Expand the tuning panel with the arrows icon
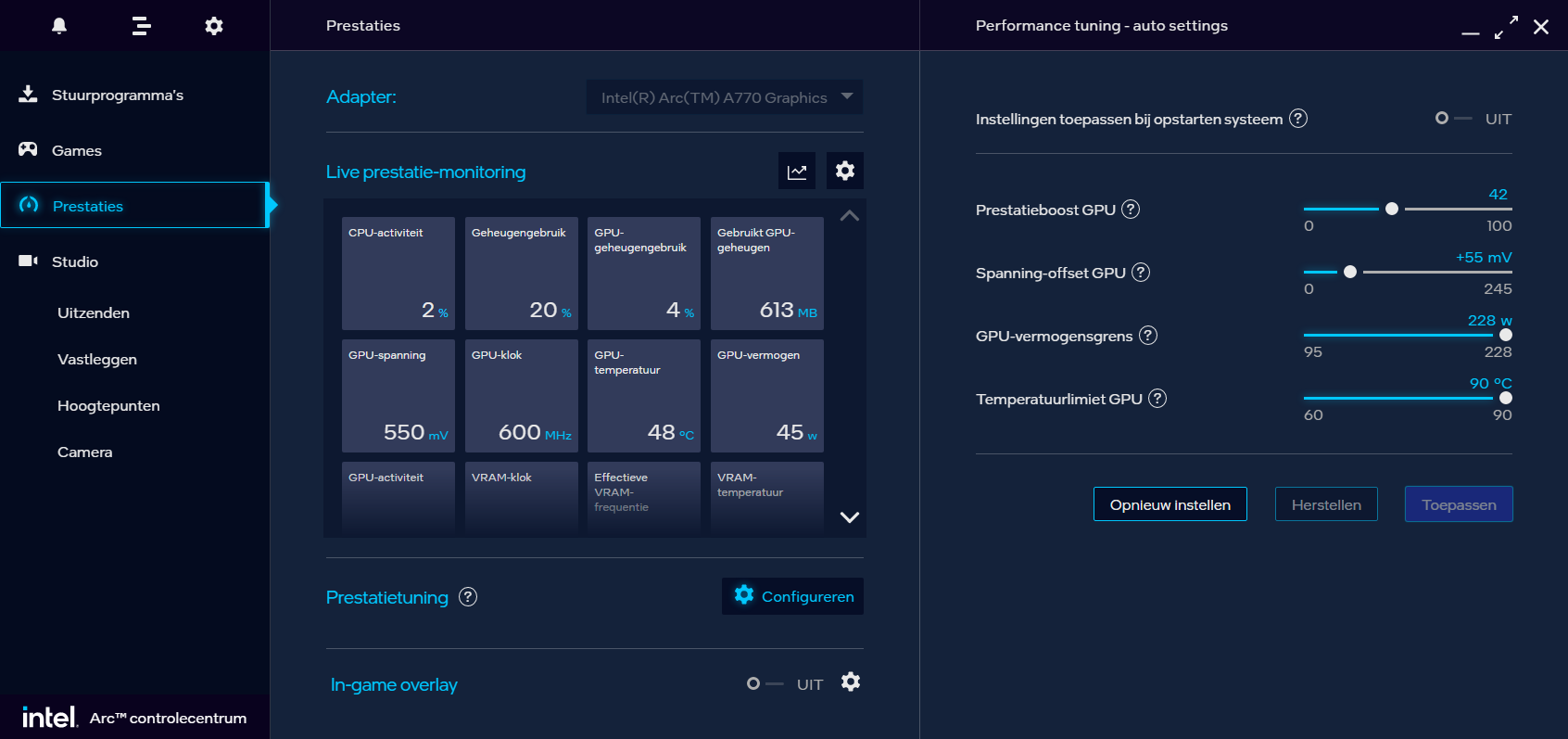1568x739 pixels. click(1506, 27)
